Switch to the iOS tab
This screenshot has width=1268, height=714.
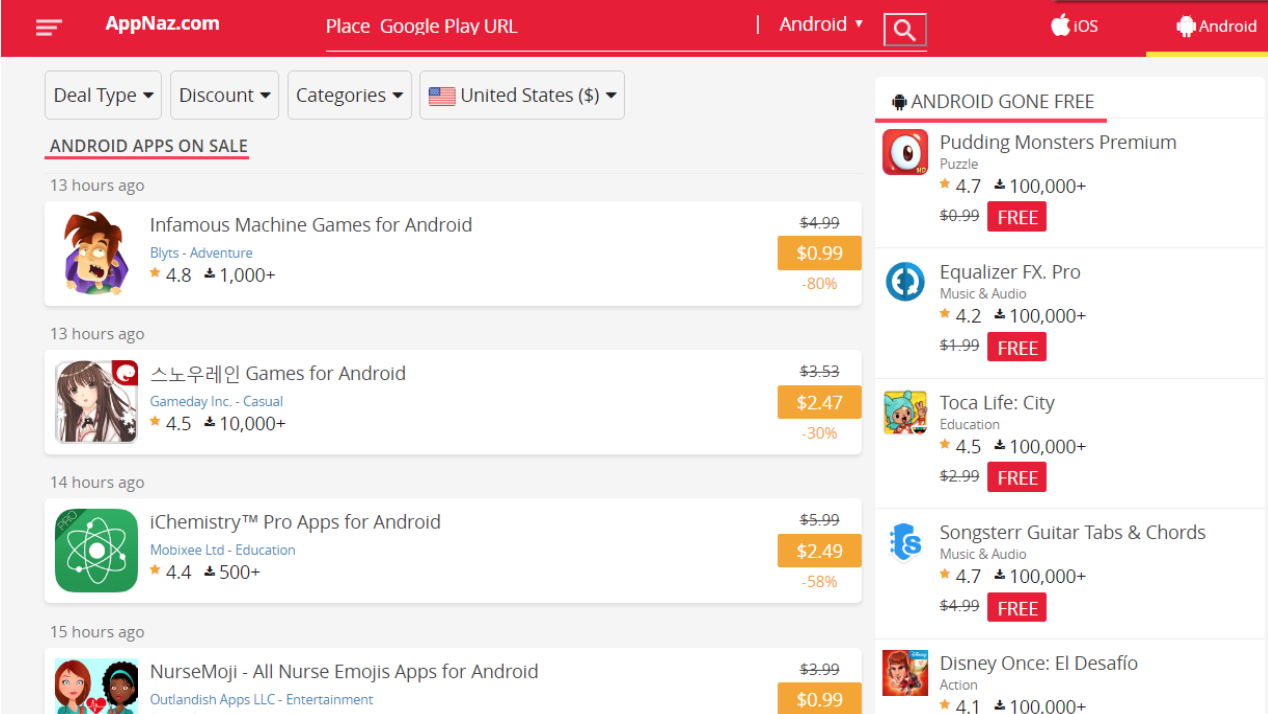1075,26
